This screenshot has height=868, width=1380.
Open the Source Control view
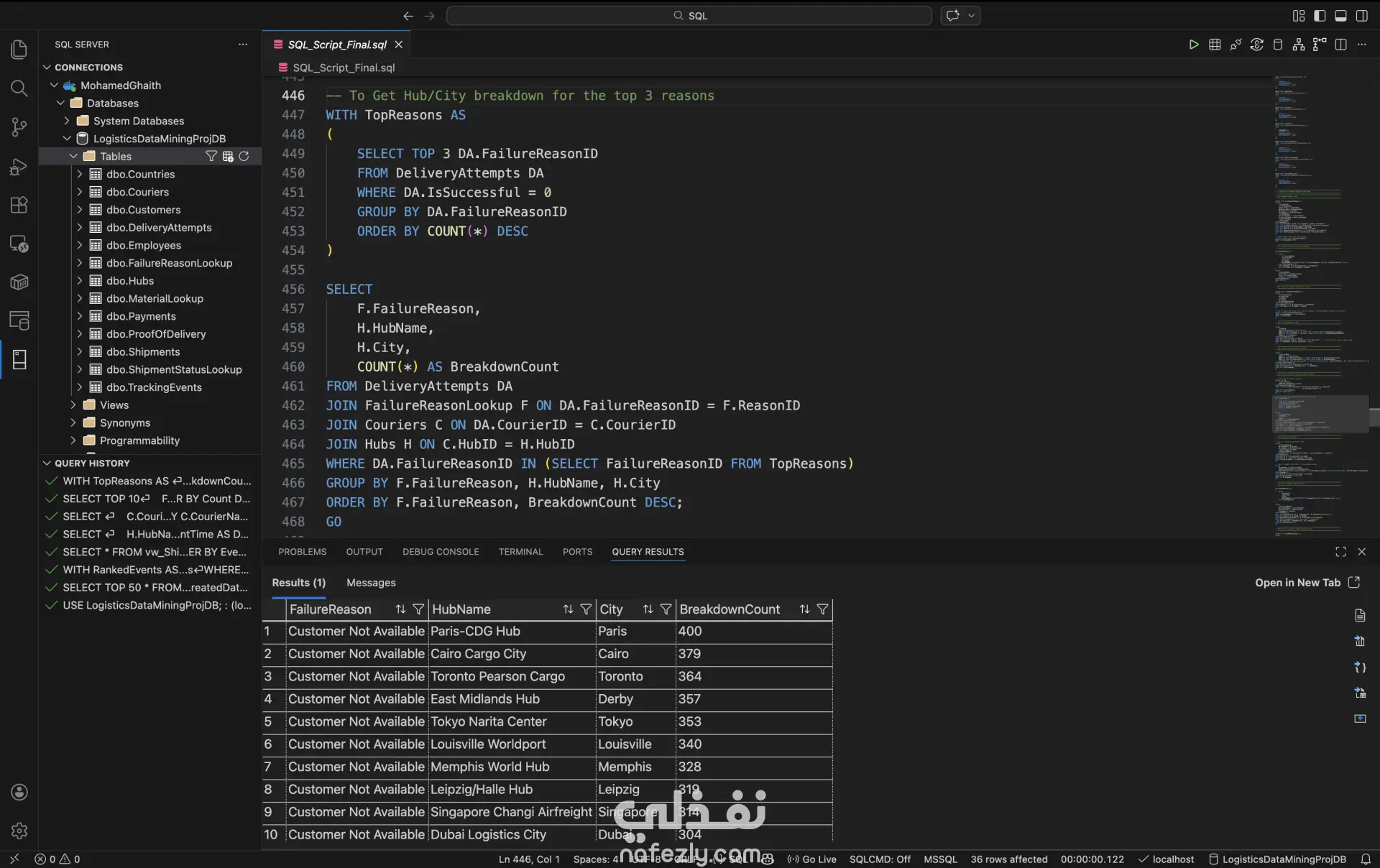click(19, 127)
